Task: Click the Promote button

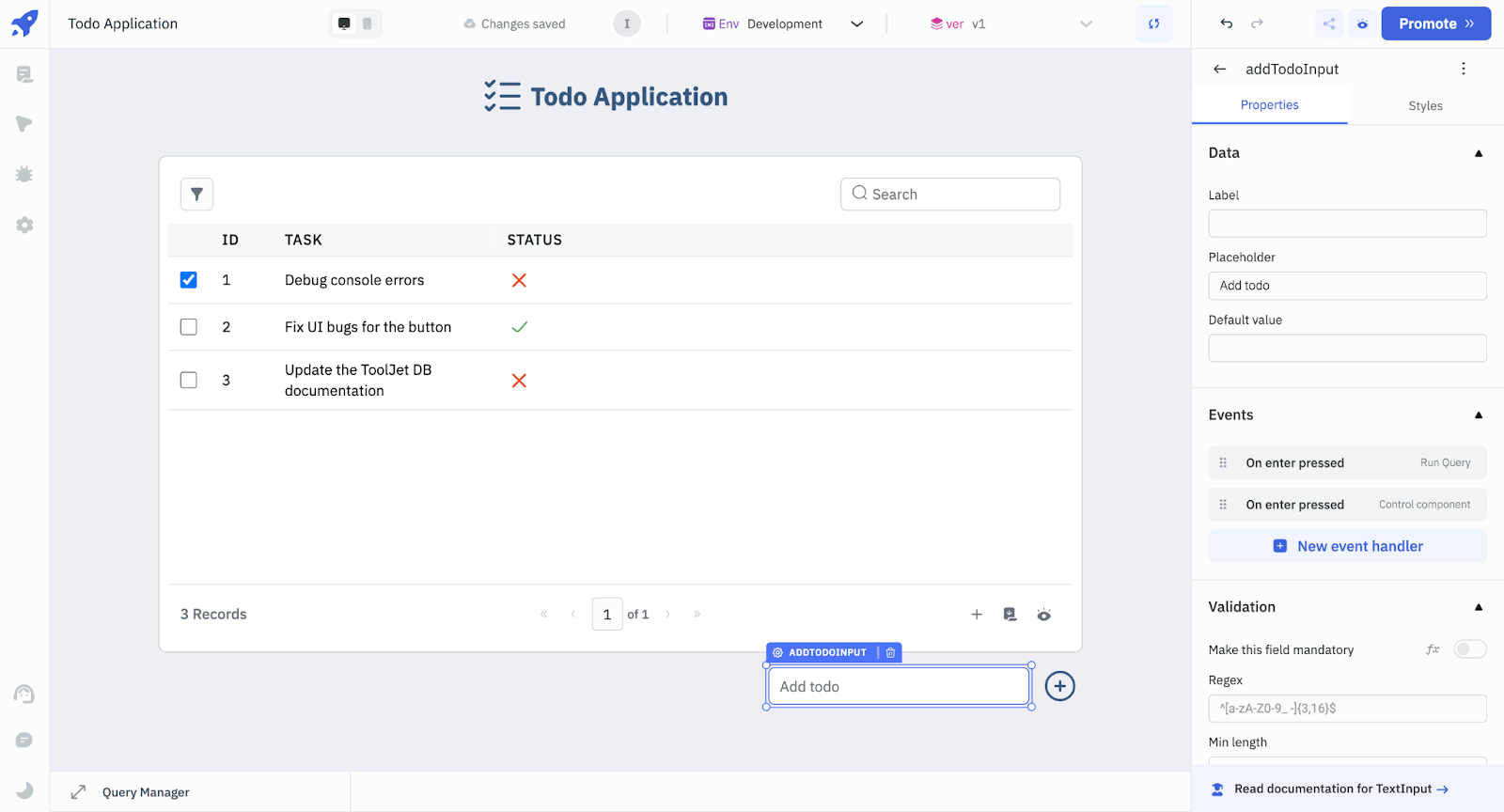Action: click(1435, 23)
